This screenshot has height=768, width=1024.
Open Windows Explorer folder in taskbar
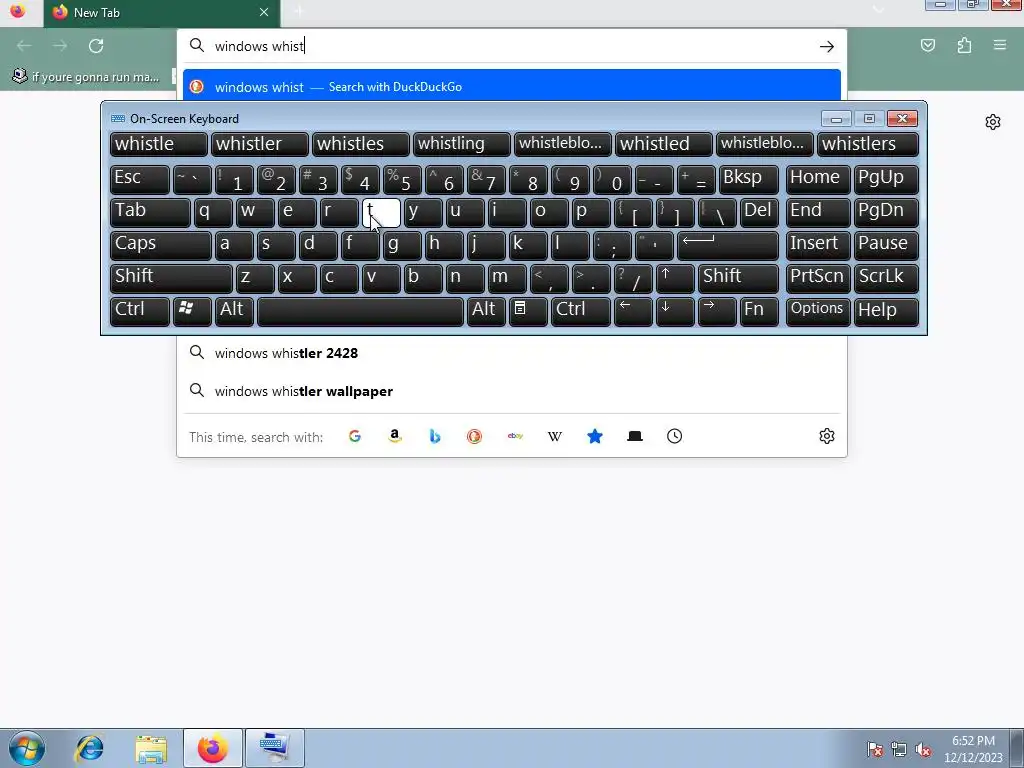[151, 748]
